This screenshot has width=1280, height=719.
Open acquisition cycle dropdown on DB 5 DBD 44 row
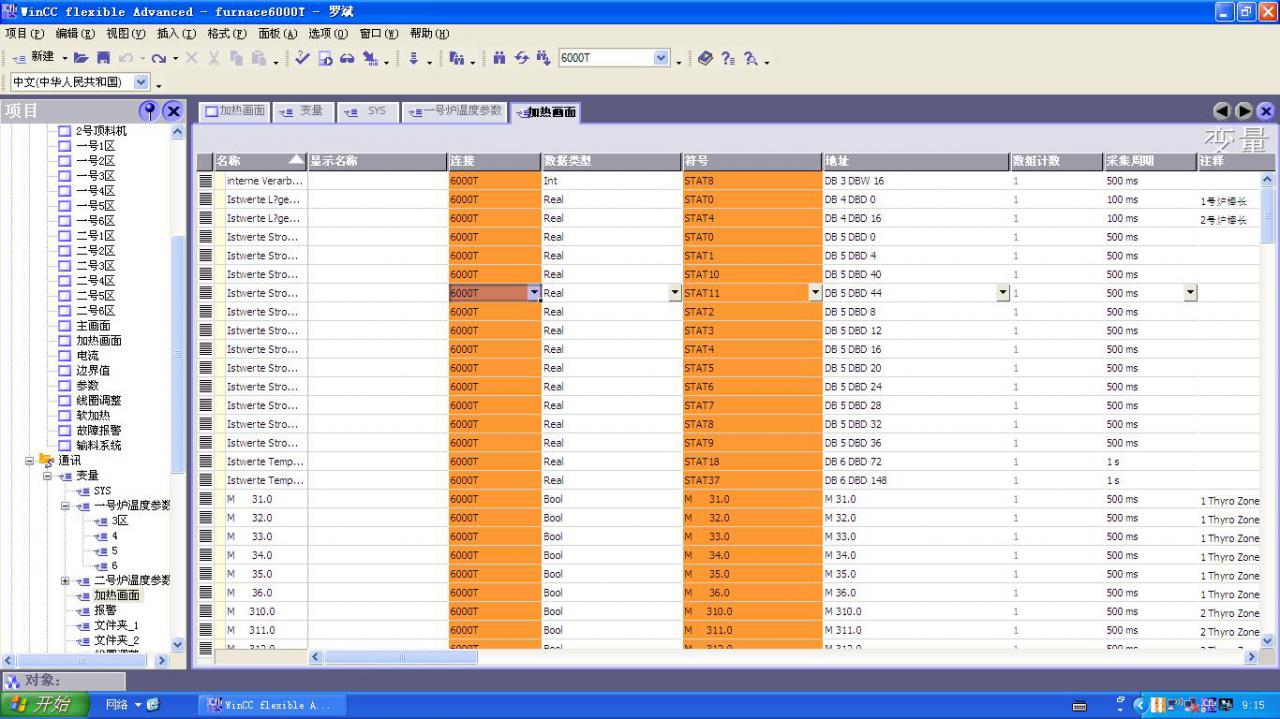click(x=1190, y=292)
